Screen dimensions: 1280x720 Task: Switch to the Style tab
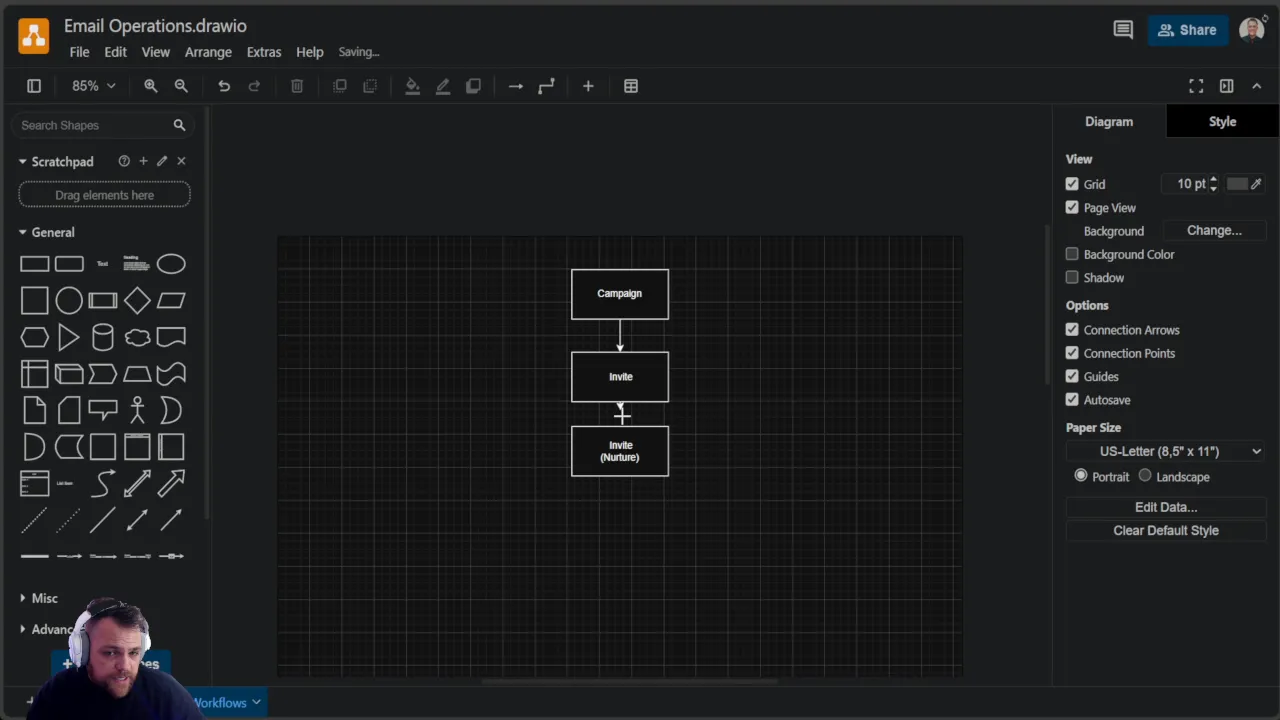coord(1222,121)
